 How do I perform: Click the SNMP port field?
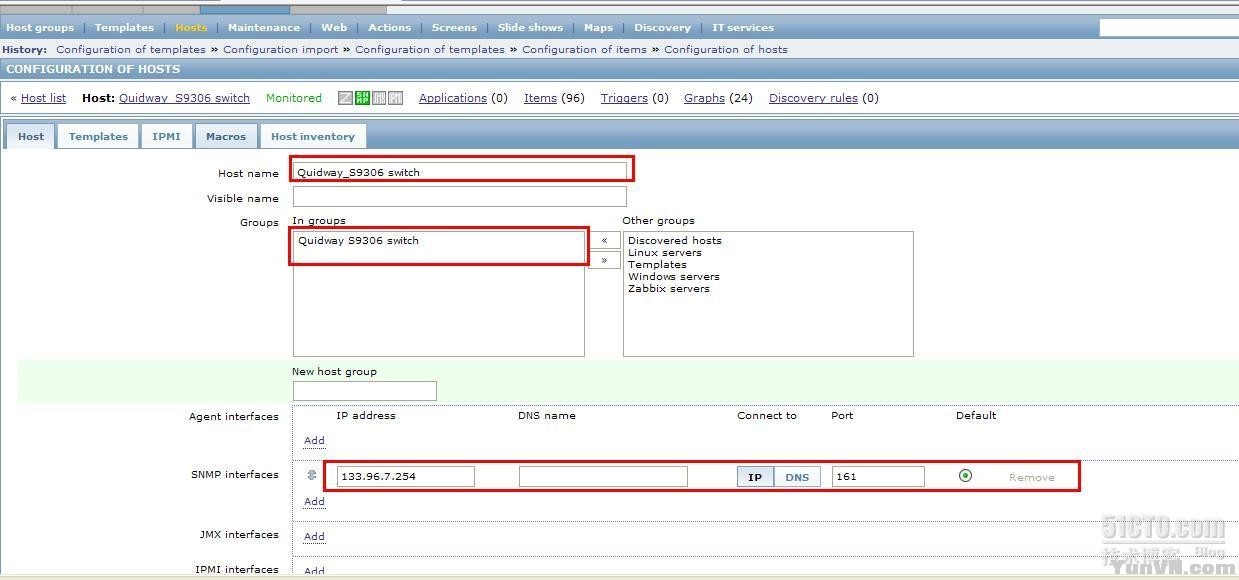tap(878, 476)
